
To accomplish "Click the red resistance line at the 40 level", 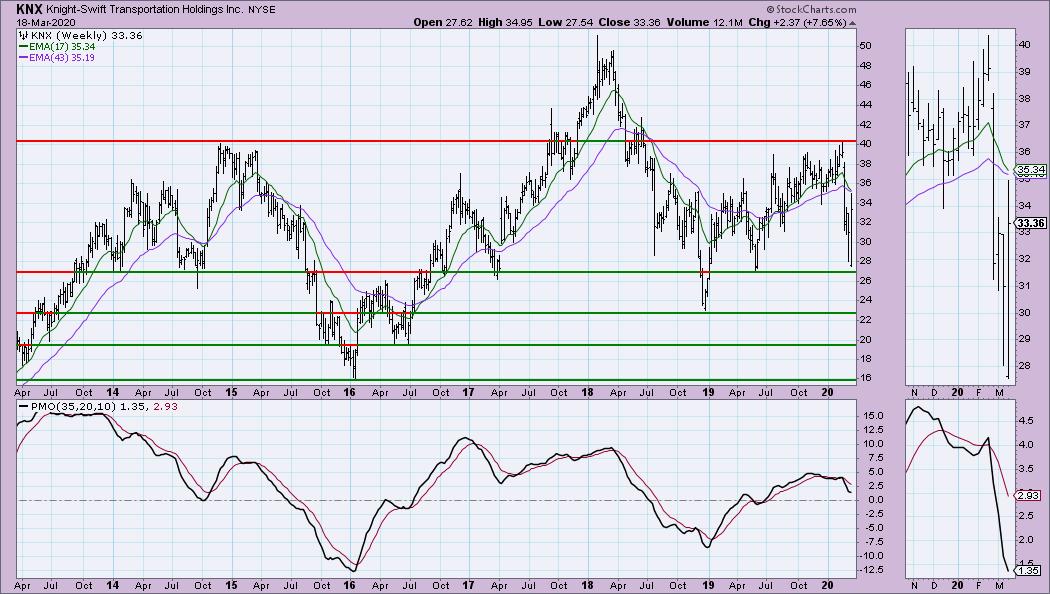I will 435,141.
